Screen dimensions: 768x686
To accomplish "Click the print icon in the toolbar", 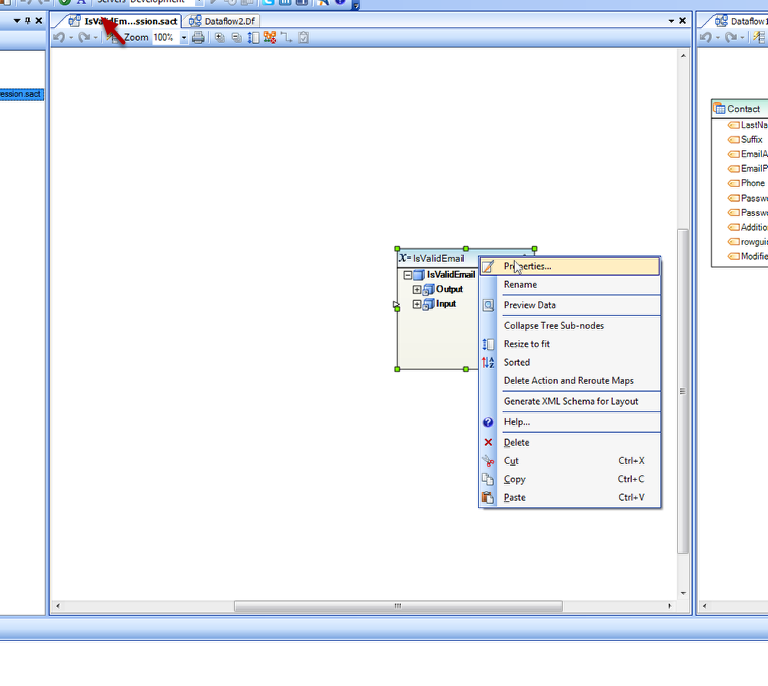I will (x=198, y=37).
